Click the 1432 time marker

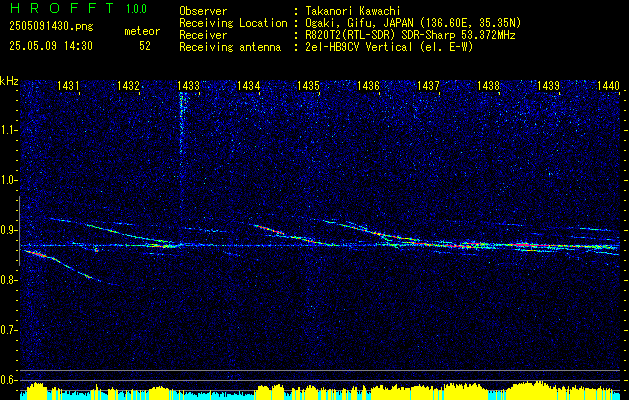pos(128,85)
